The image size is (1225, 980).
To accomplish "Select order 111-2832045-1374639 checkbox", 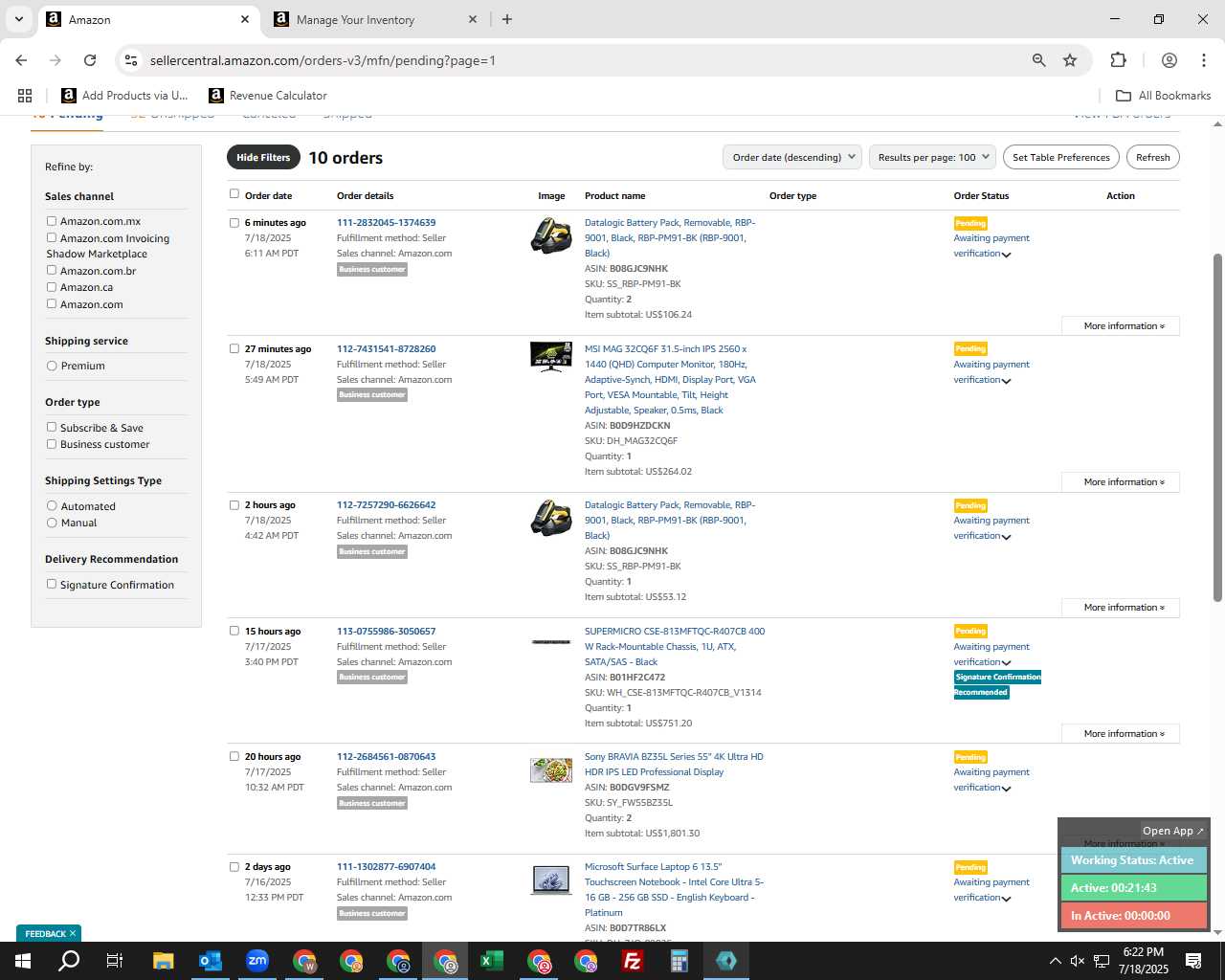I will pos(234,223).
